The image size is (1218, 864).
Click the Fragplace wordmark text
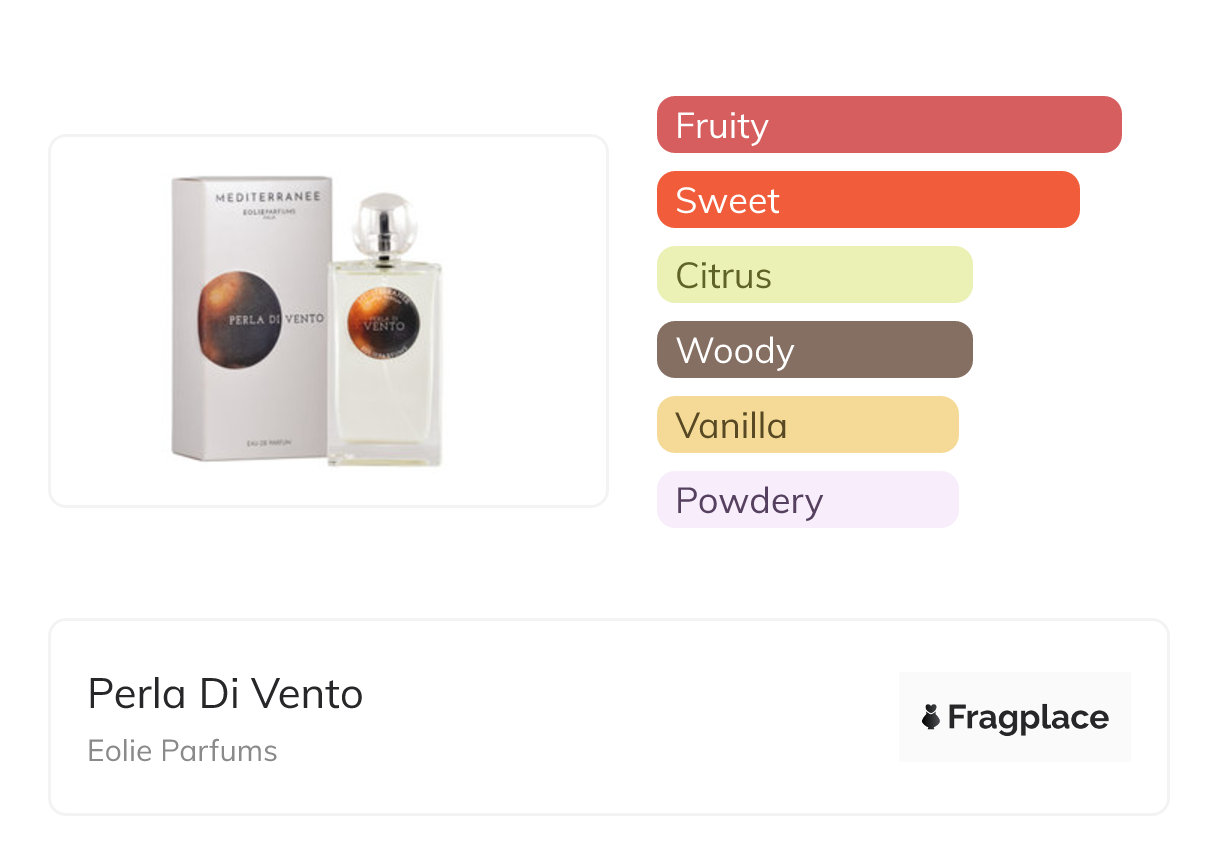pos(1028,717)
